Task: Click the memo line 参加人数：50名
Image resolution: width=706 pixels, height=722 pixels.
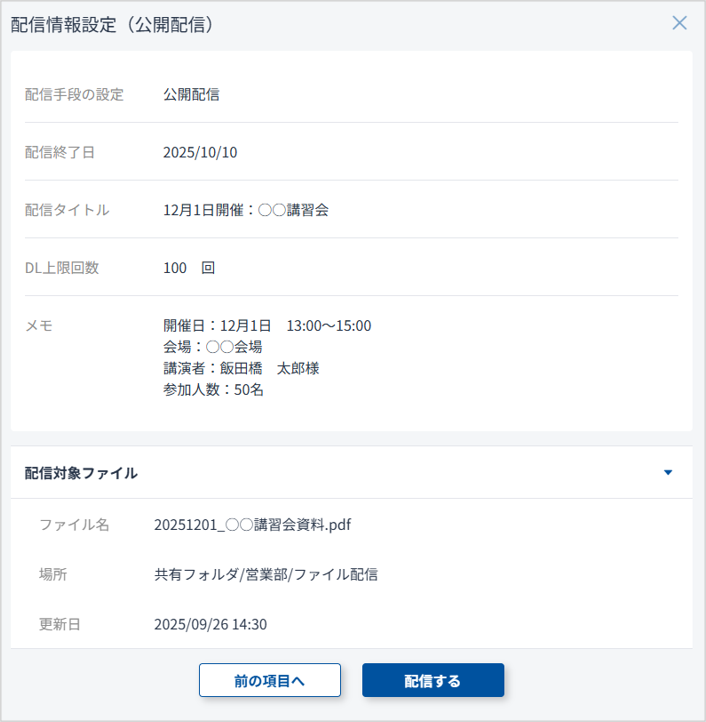Action: point(213,389)
